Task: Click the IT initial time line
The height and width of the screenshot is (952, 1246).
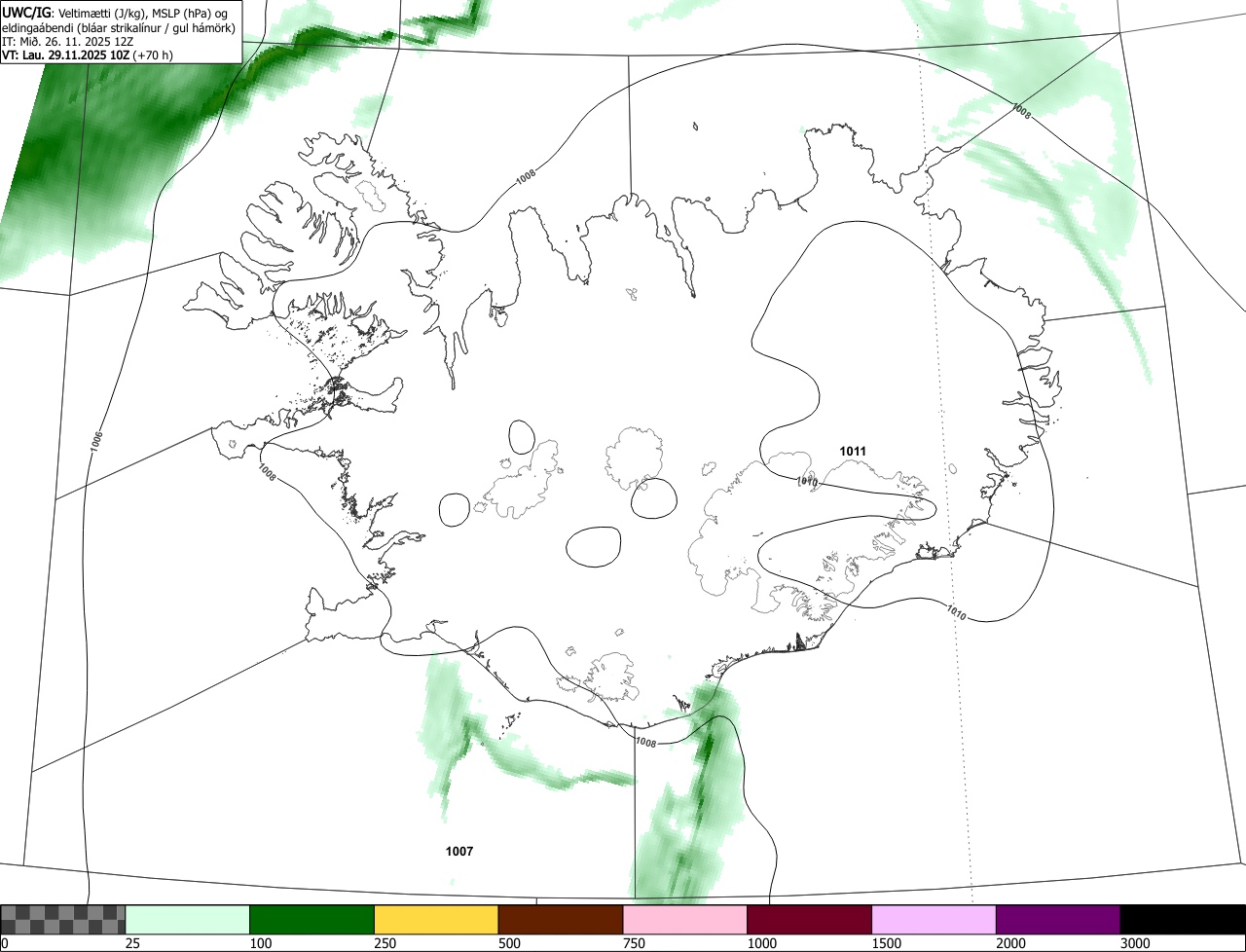Action: [66, 40]
